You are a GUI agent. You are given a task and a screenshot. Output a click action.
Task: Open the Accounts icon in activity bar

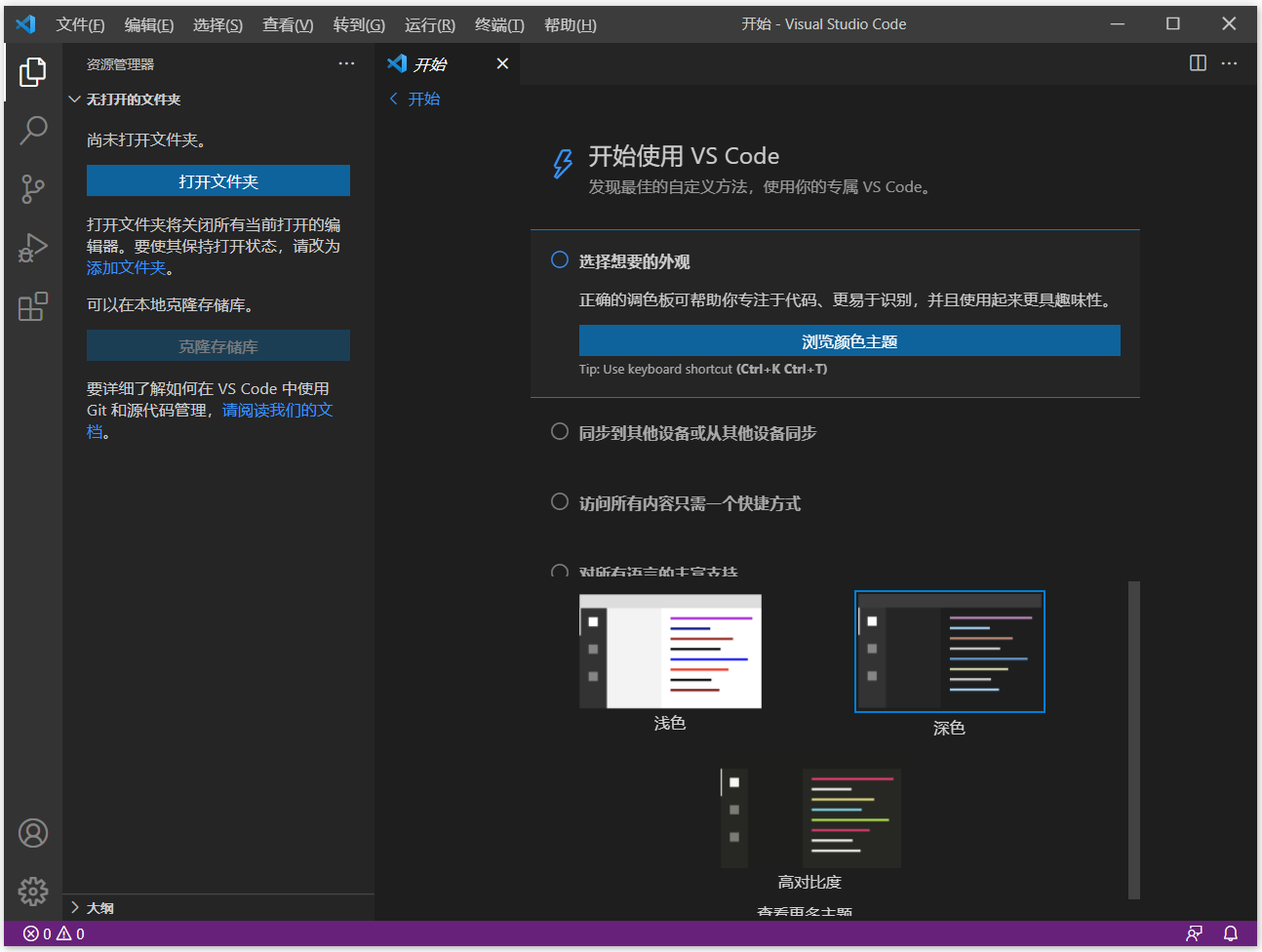(33, 833)
